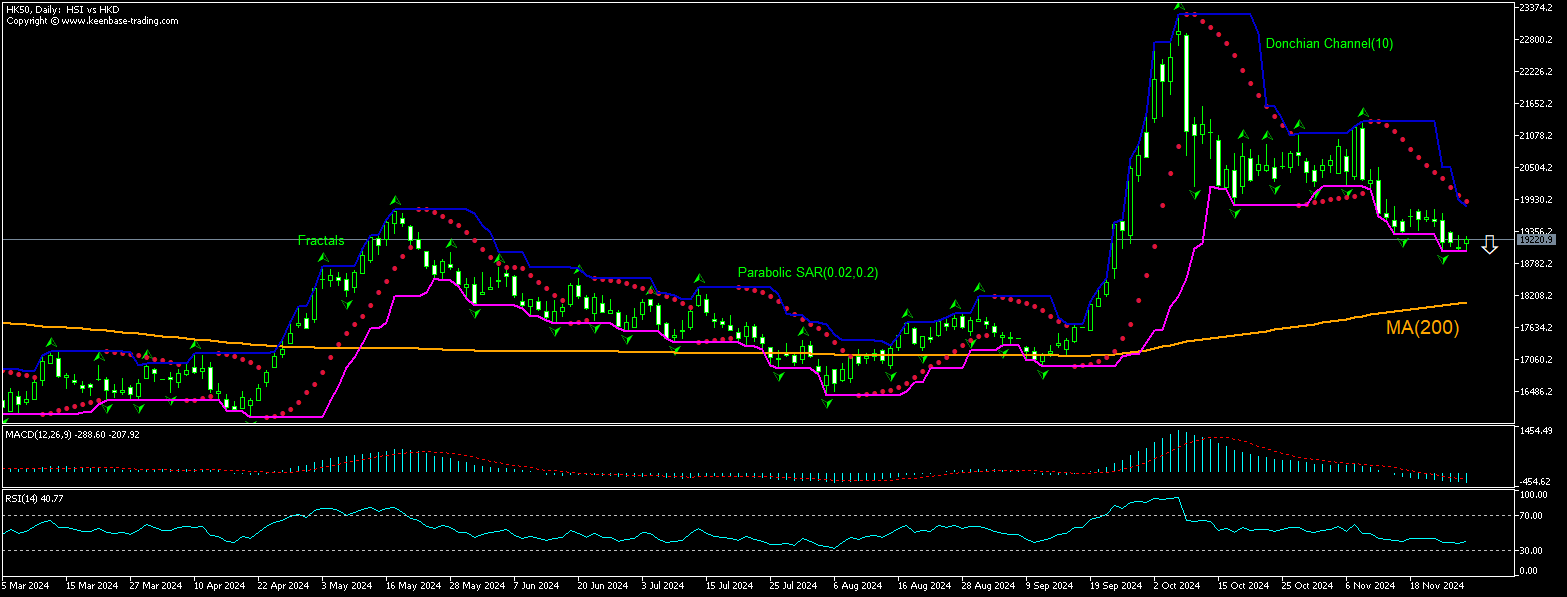Image resolution: width=1567 pixels, height=597 pixels.
Task: Click the MACD(12,26,9) indicator header
Action: 70,434
